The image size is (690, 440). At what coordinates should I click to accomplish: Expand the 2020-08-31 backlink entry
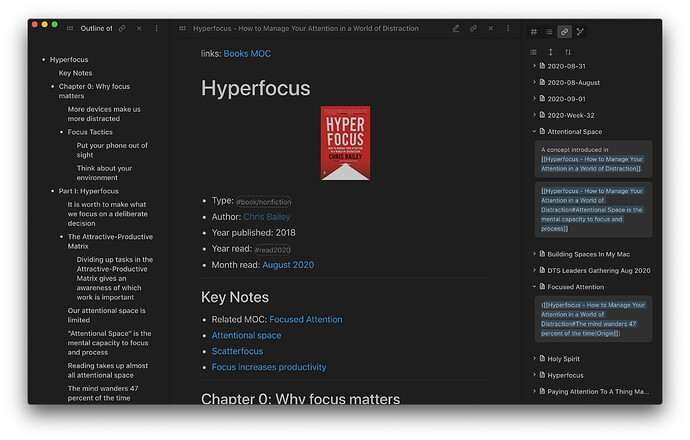(x=534, y=66)
